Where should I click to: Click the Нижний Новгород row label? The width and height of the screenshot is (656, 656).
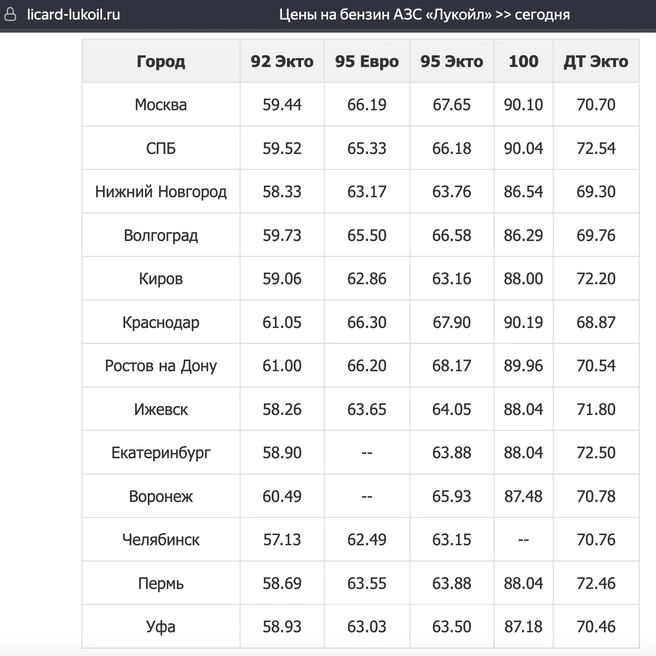tap(161, 192)
